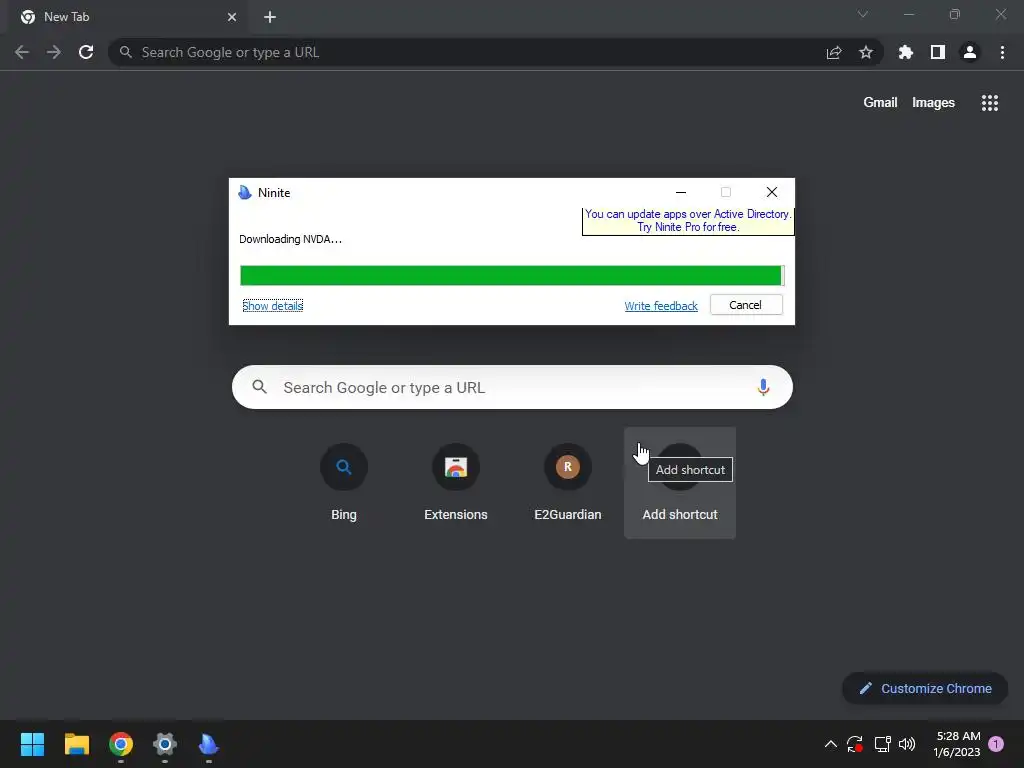This screenshot has width=1024, height=768.
Task: Open the Chrome profile avatar
Action: tap(970, 52)
